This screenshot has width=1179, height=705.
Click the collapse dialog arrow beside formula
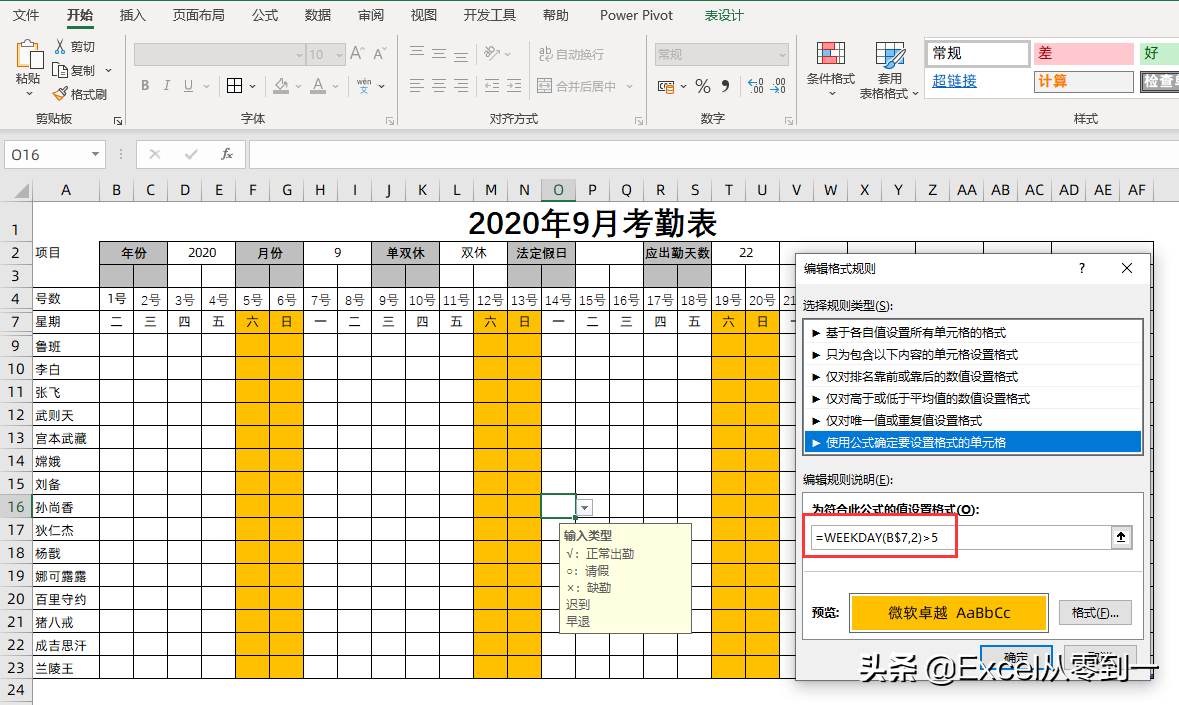(x=1121, y=537)
